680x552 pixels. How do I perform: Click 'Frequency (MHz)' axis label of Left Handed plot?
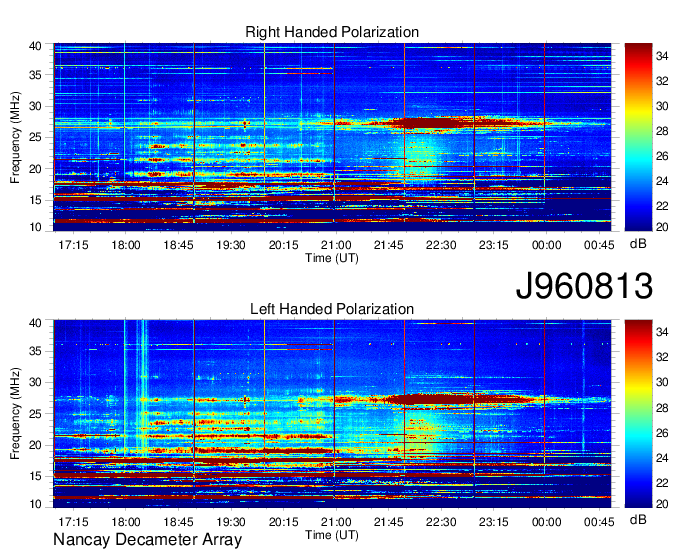(x=15, y=414)
